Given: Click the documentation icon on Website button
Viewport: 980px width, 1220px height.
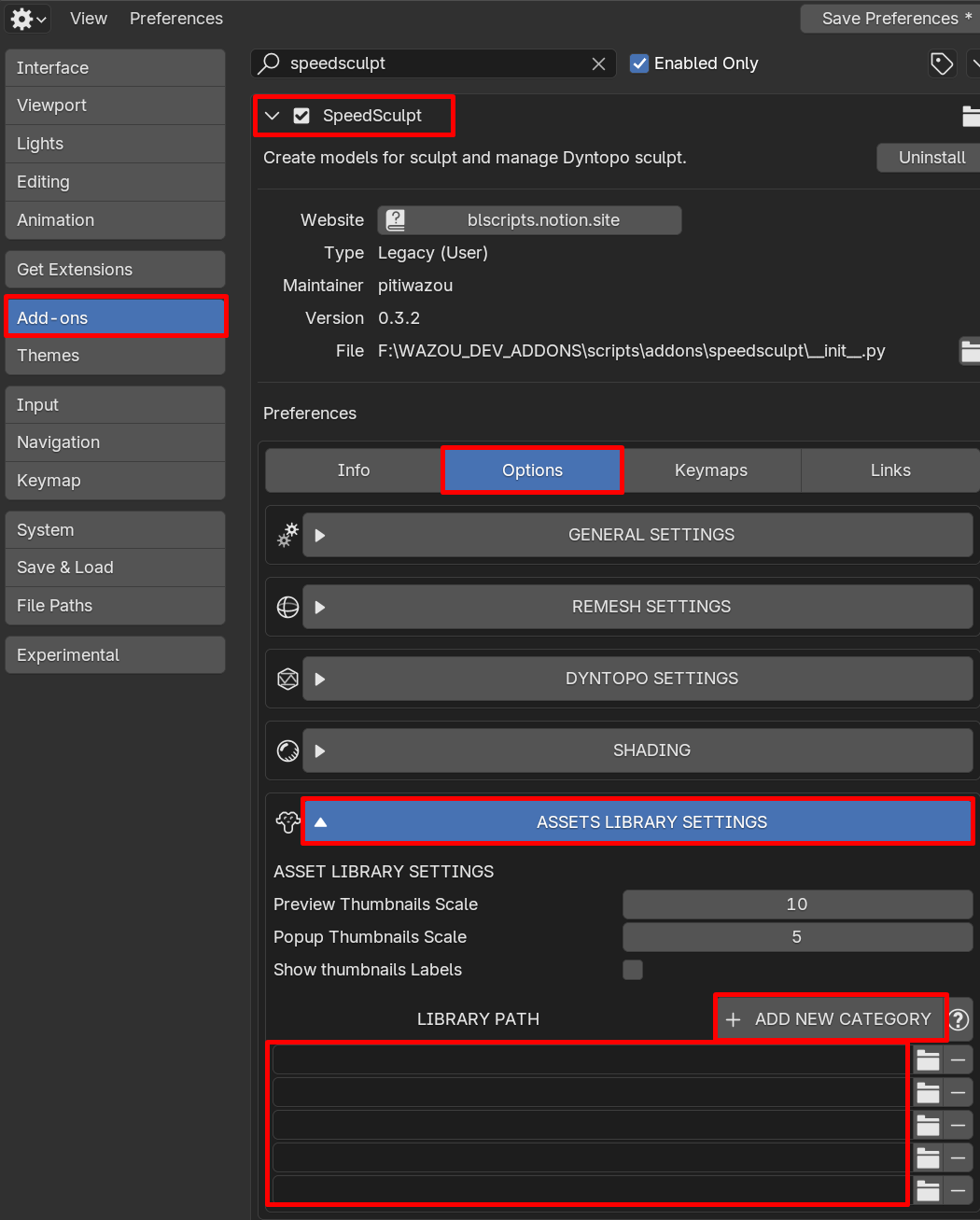Looking at the screenshot, I should coord(396,220).
